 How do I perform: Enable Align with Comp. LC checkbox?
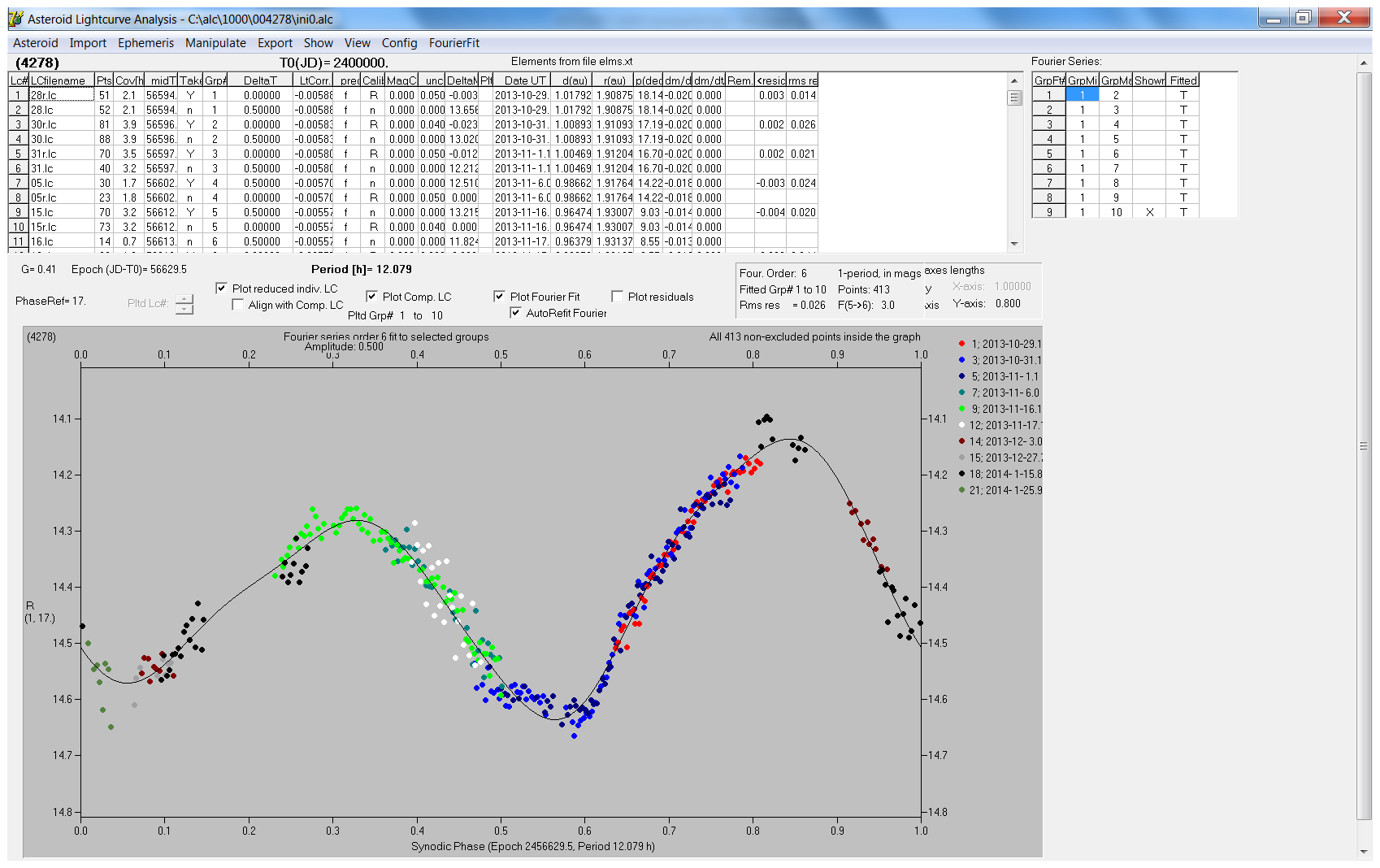click(237, 304)
